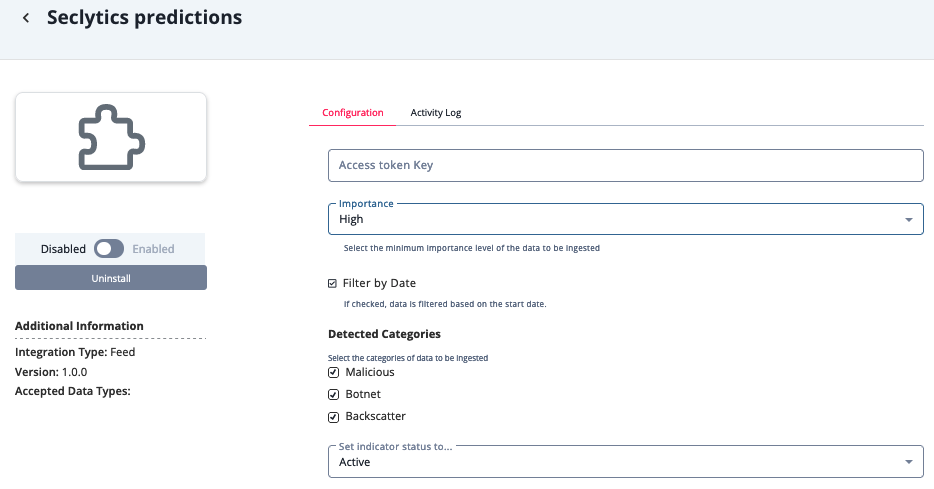Click the filtered by start date help text
This screenshot has width=934, height=489.
(445, 304)
